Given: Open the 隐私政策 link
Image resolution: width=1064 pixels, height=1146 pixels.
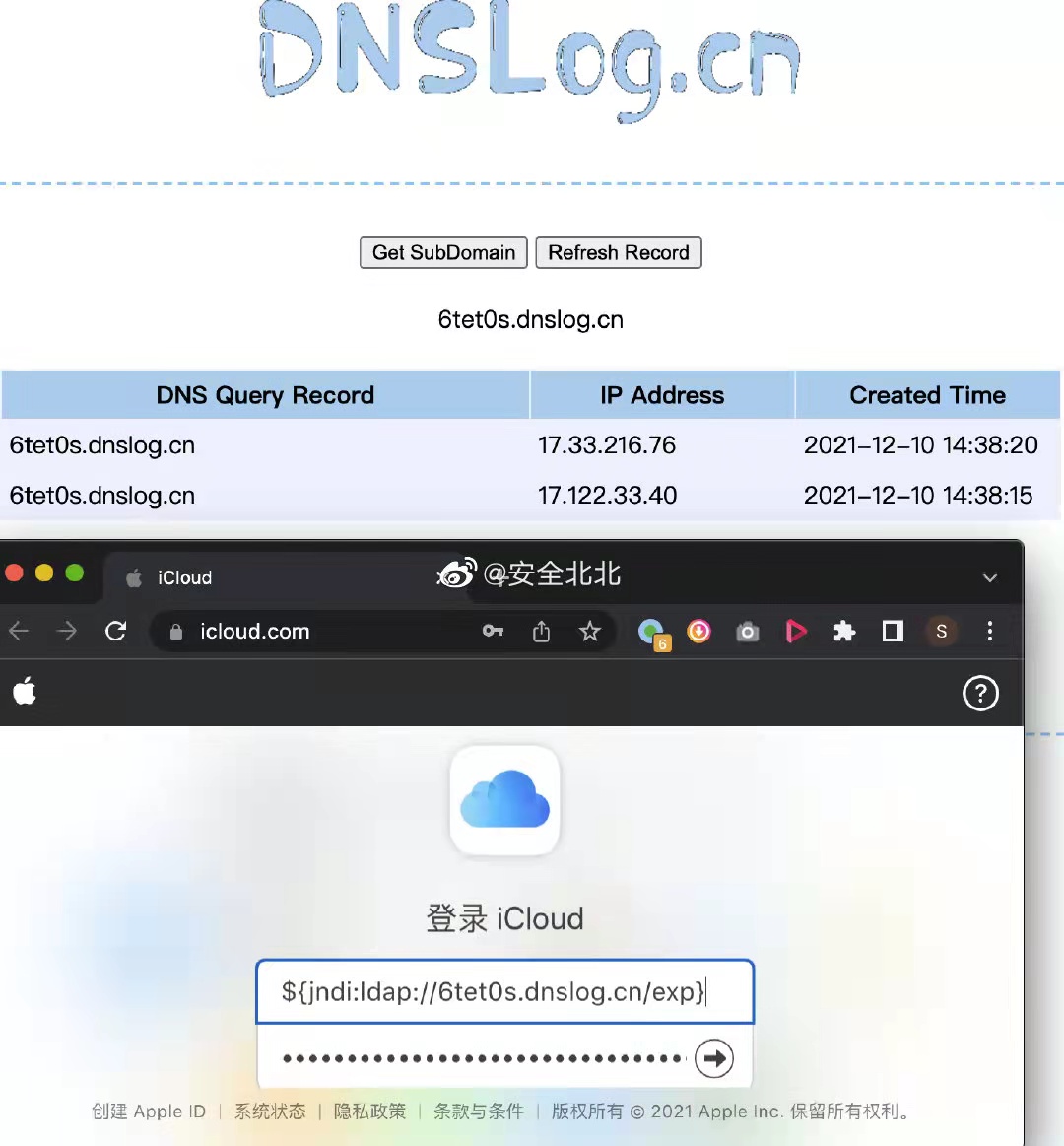Looking at the screenshot, I should [369, 1112].
